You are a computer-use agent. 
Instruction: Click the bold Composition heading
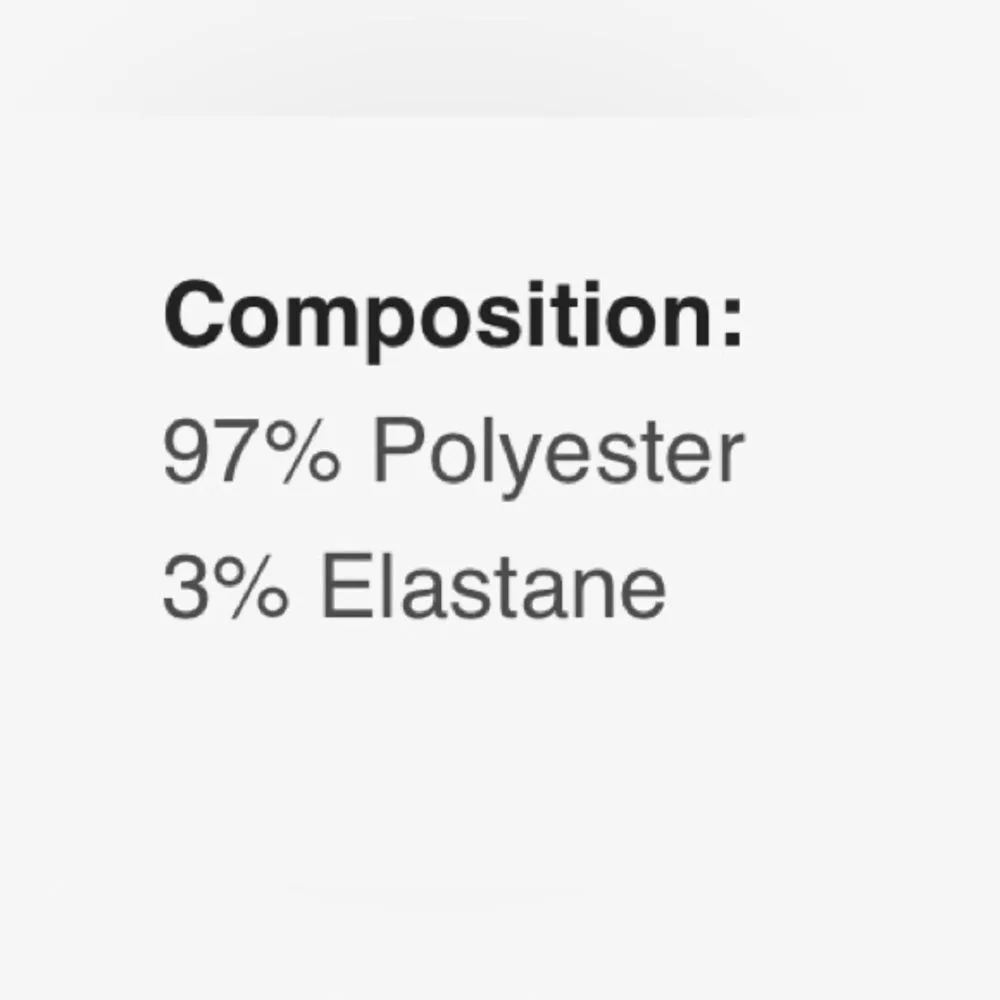pos(453,318)
